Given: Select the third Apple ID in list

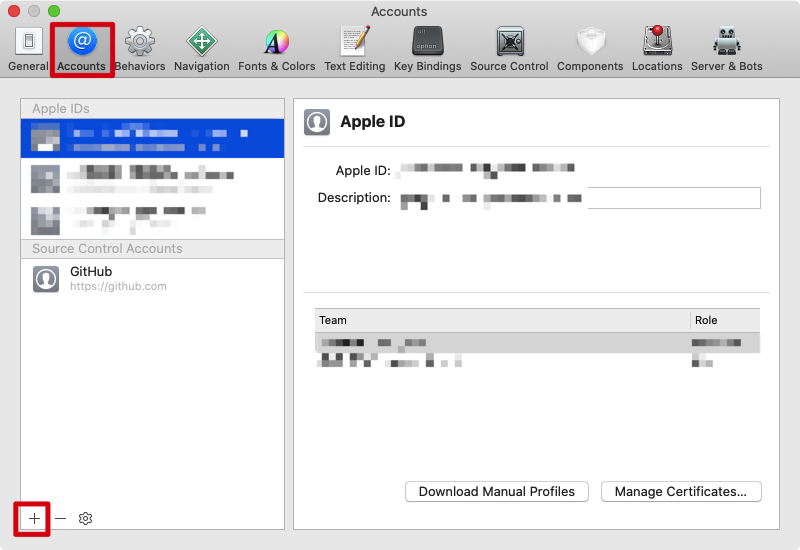Looking at the screenshot, I should (x=153, y=220).
